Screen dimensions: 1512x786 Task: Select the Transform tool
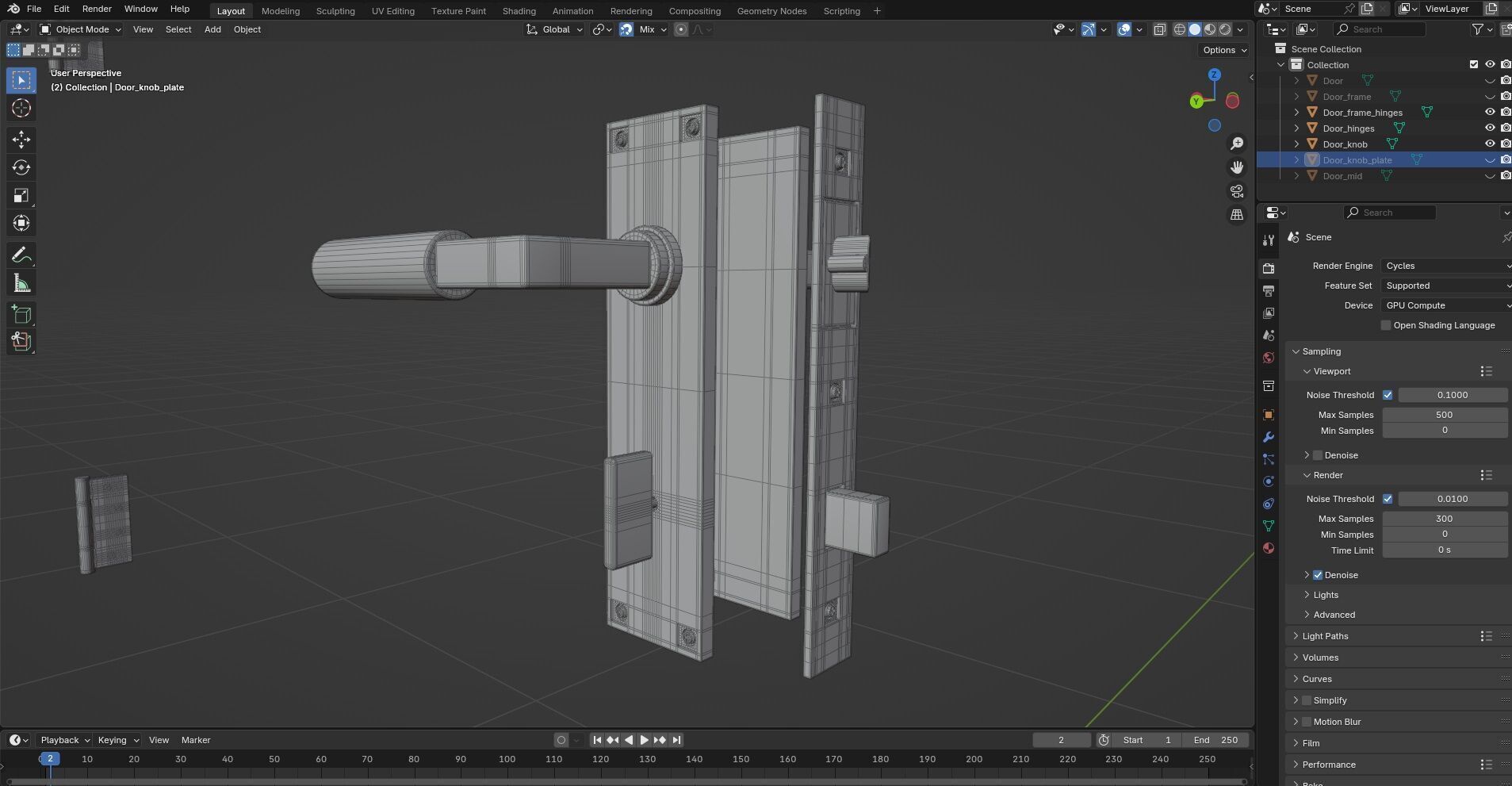pos(21,223)
